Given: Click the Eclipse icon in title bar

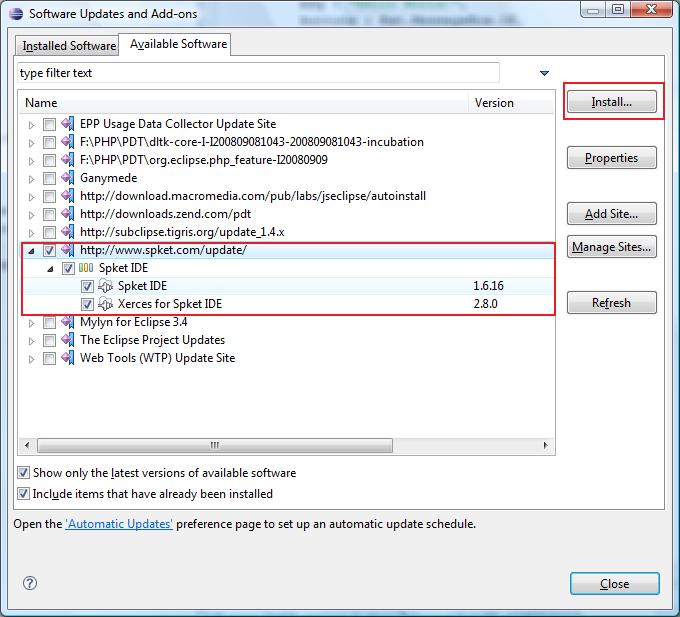Looking at the screenshot, I should click(x=16, y=14).
